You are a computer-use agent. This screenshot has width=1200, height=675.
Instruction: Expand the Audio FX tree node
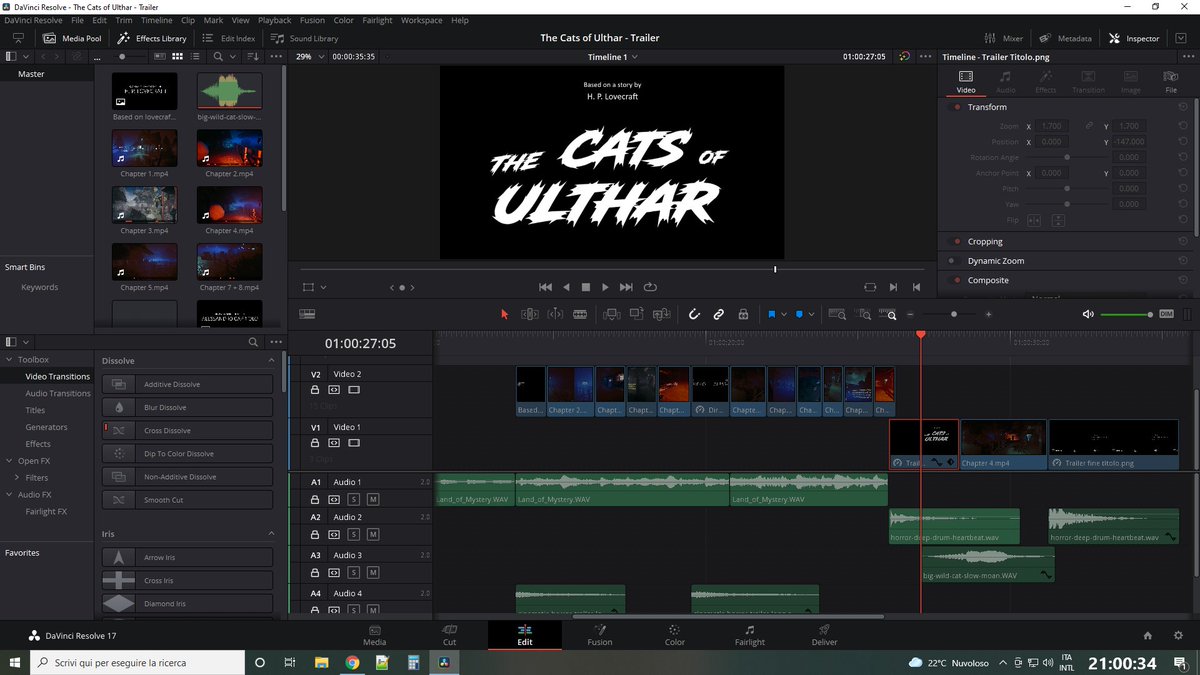point(9,495)
